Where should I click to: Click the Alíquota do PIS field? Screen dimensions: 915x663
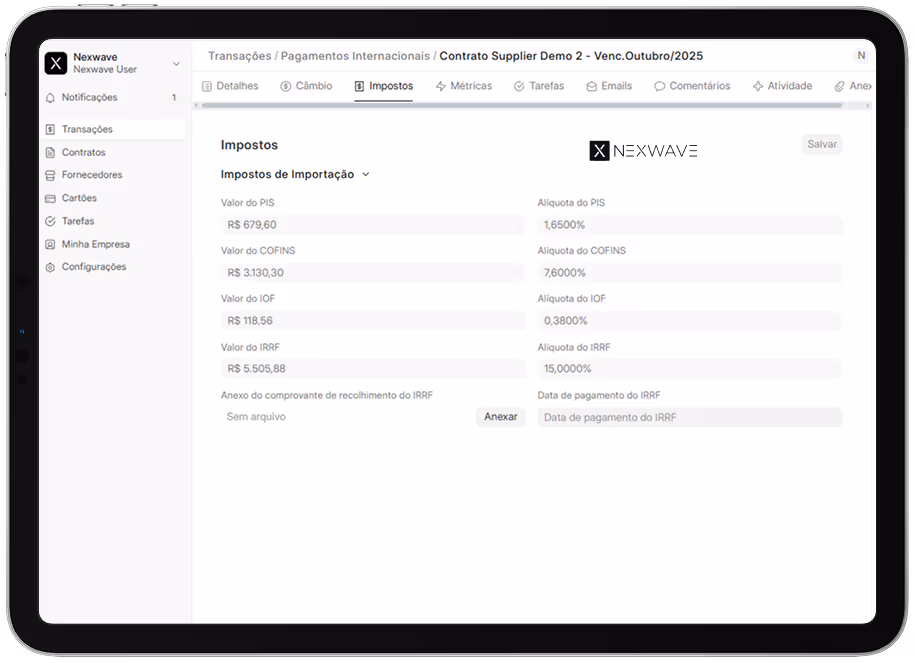[690, 225]
